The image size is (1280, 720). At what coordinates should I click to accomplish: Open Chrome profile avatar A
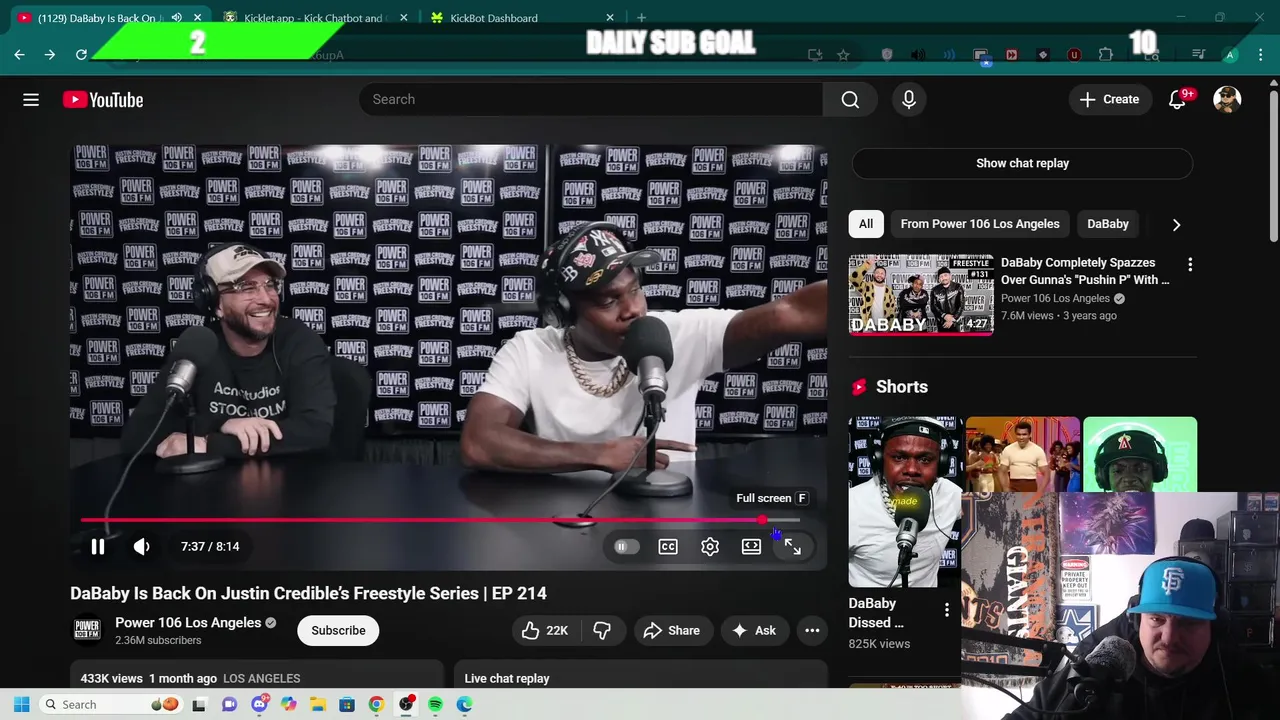click(x=1230, y=55)
